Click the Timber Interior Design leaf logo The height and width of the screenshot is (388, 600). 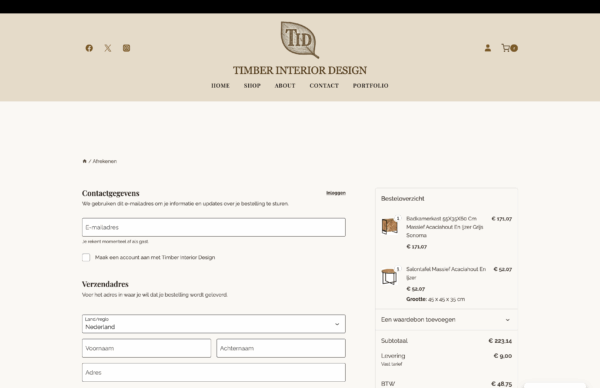click(300, 40)
